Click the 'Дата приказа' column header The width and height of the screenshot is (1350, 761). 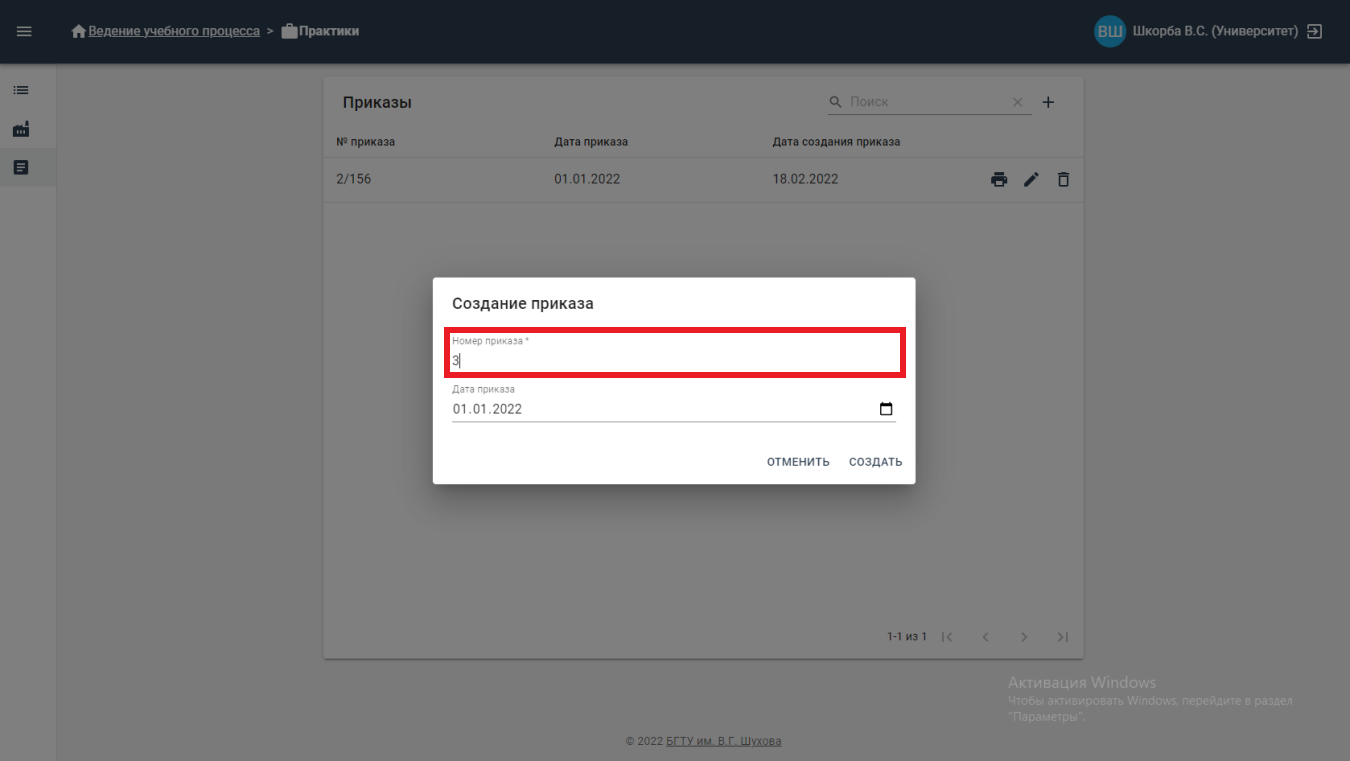coord(591,142)
